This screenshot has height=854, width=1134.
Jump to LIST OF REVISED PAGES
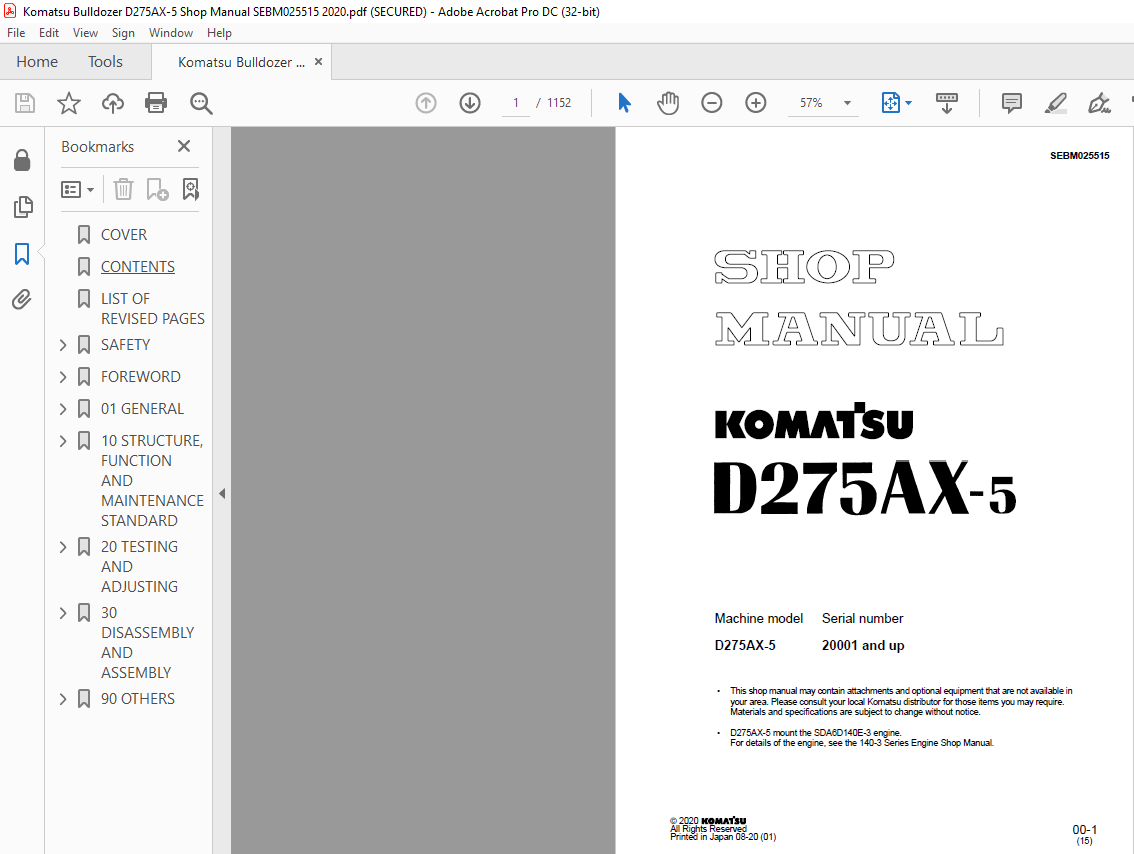coord(153,308)
